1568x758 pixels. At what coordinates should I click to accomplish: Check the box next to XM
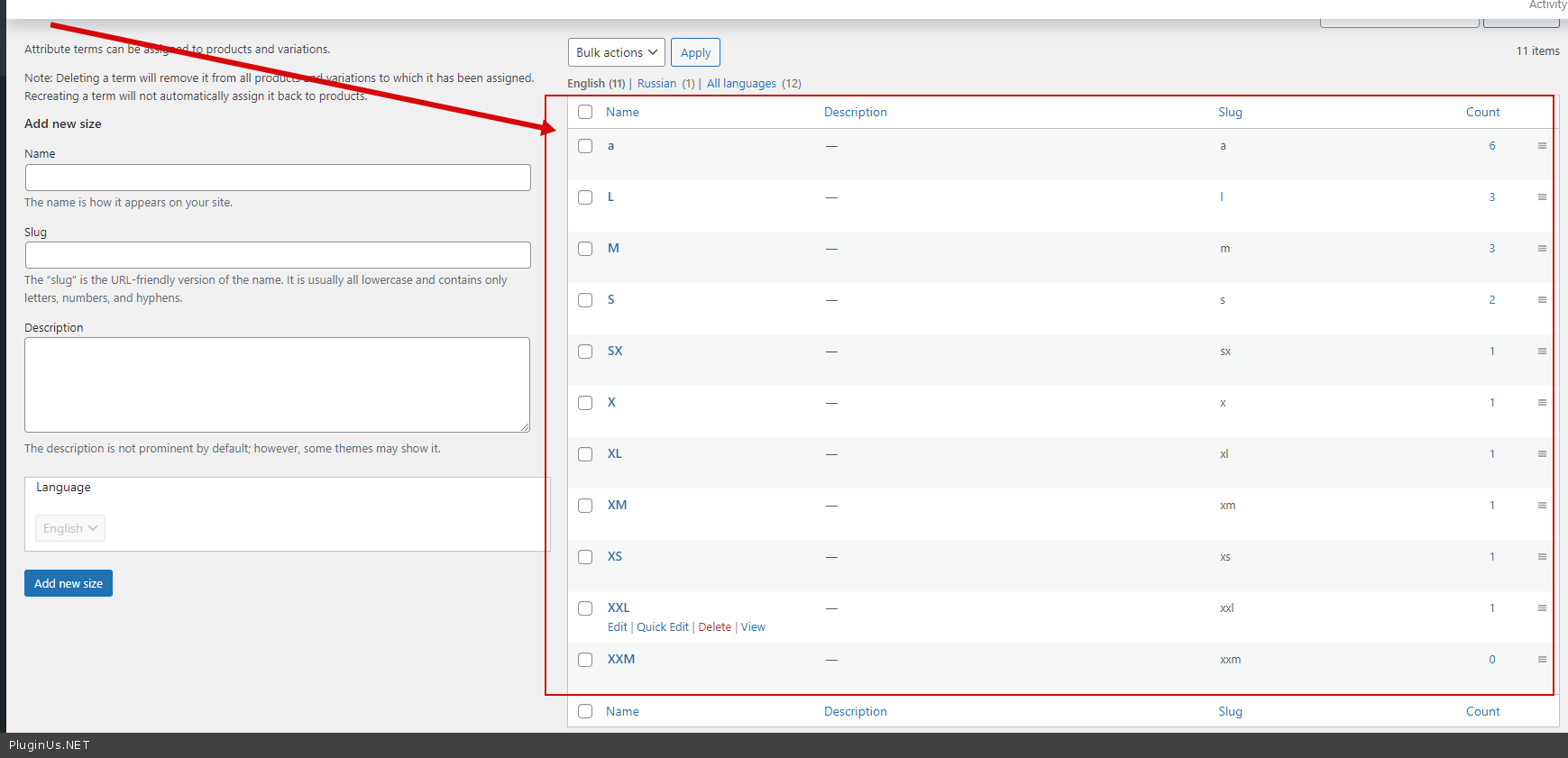click(x=585, y=506)
